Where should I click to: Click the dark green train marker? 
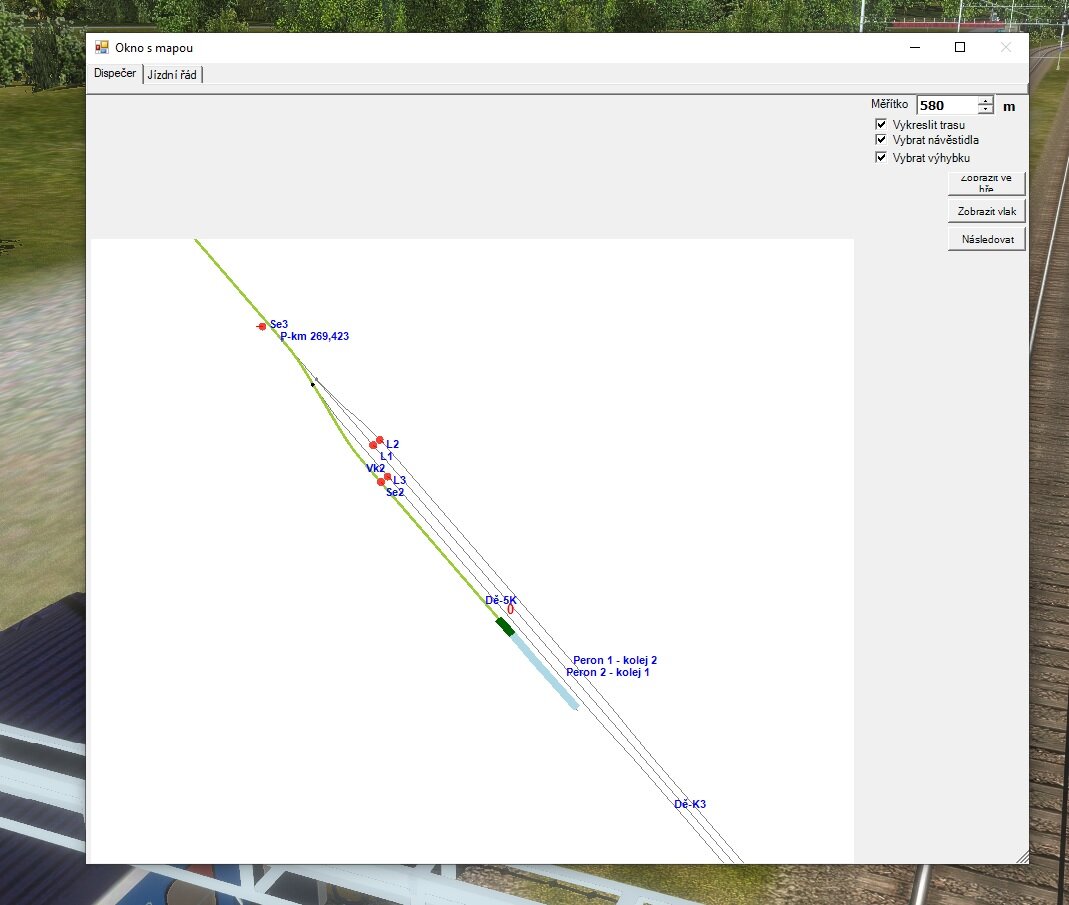[x=505, y=627]
